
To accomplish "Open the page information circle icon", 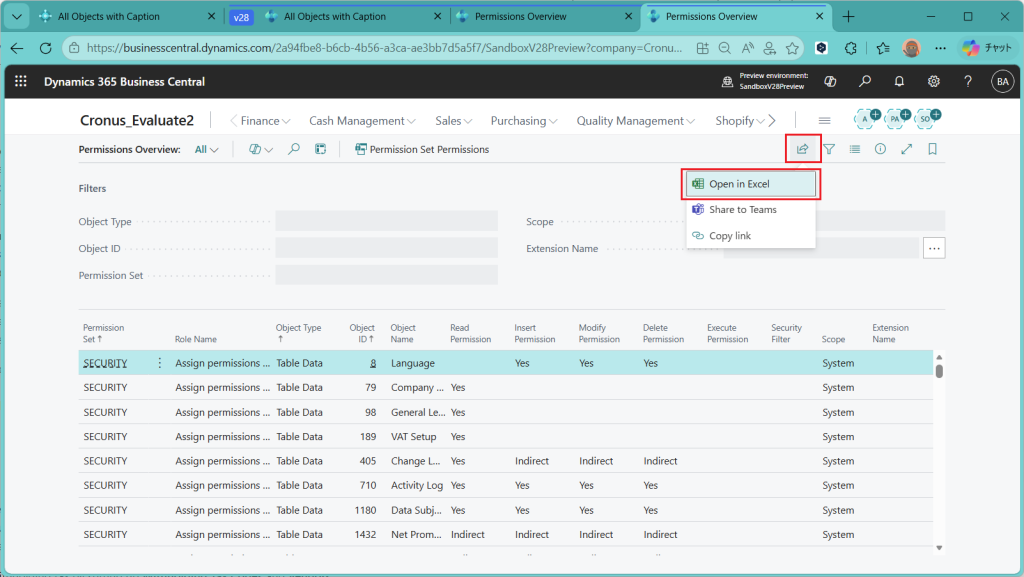I will pos(880,149).
